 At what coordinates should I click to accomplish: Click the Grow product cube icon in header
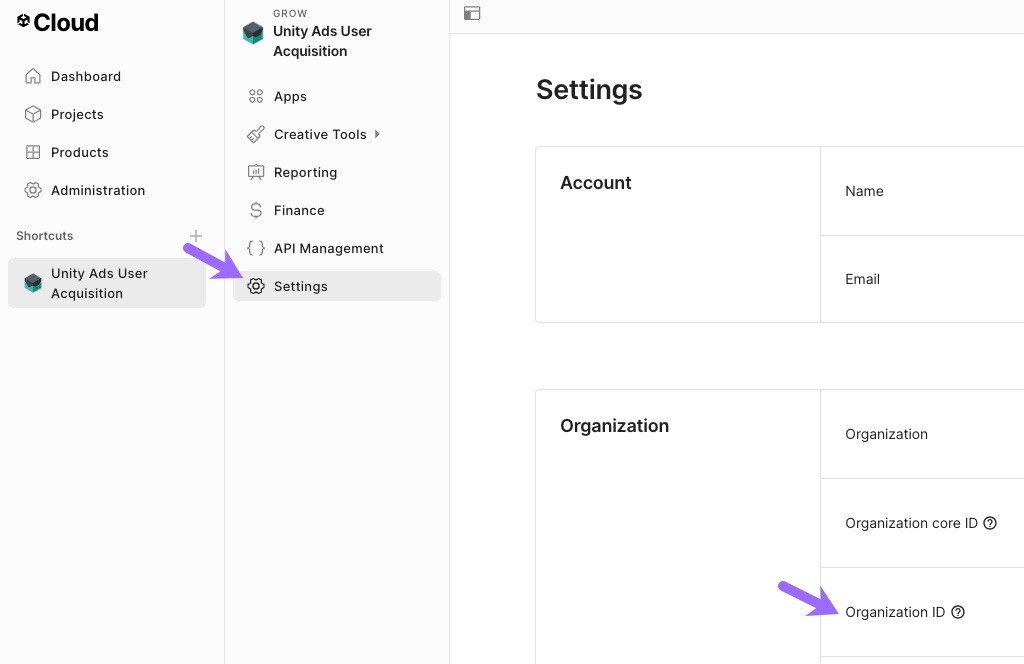(x=253, y=33)
